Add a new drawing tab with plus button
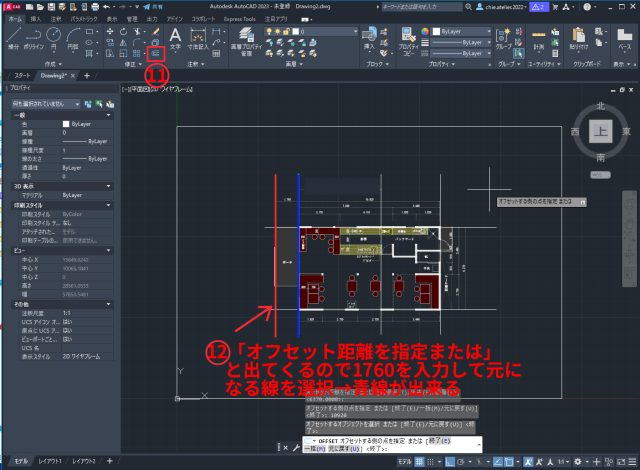Image resolution: width=640 pixels, height=470 pixels. pyautogui.click(x=87, y=75)
